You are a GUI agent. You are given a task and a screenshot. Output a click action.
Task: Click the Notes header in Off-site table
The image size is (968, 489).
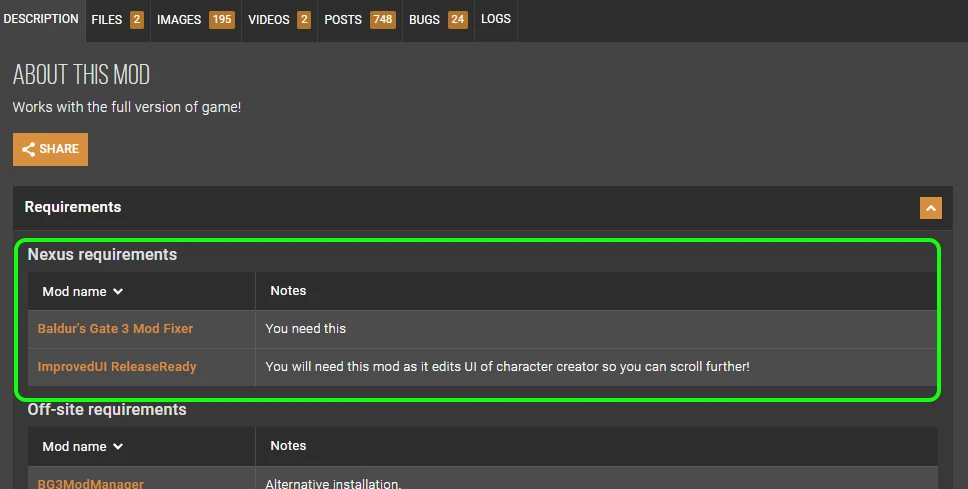click(x=288, y=446)
